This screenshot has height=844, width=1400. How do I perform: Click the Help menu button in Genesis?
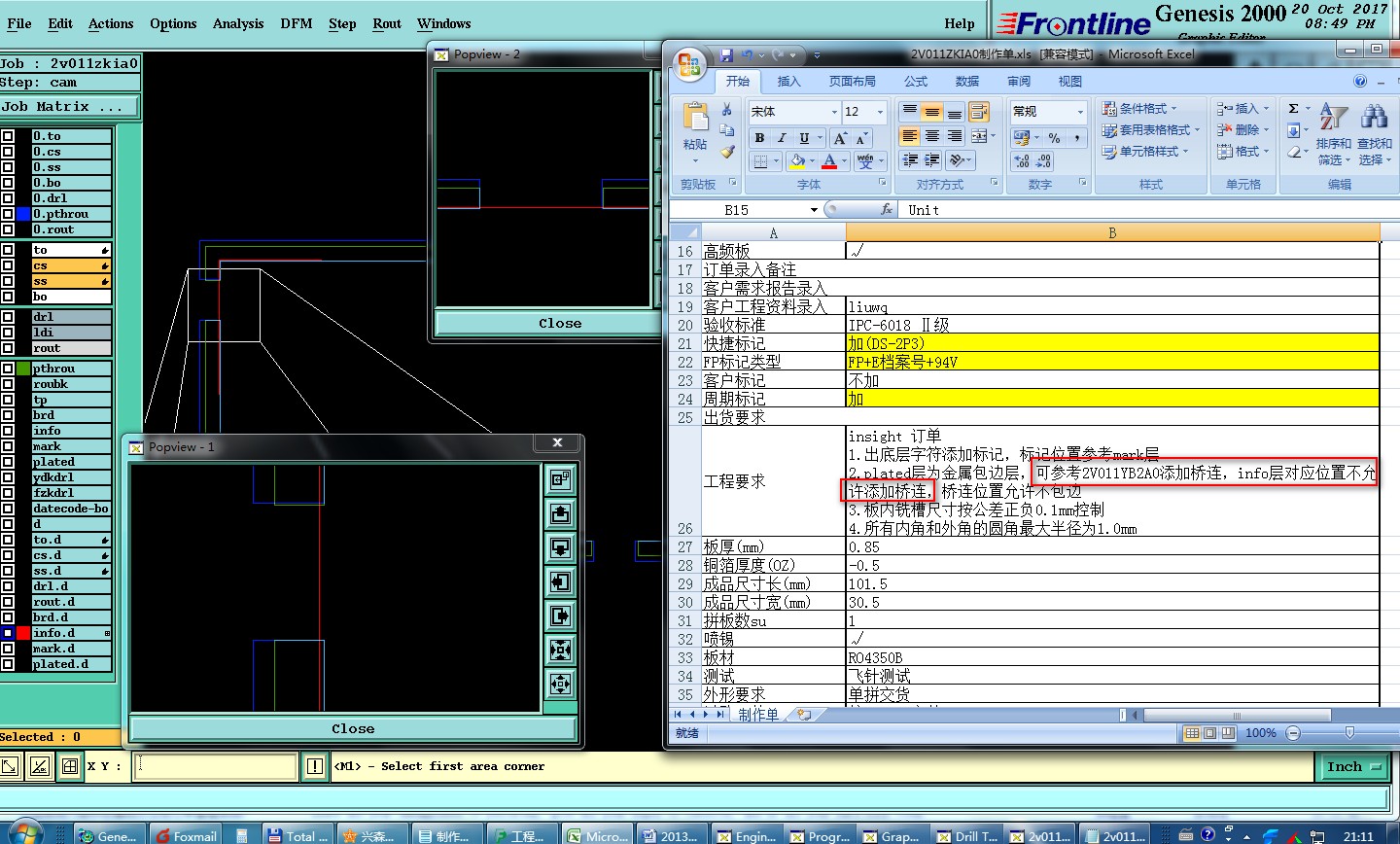[x=960, y=23]
